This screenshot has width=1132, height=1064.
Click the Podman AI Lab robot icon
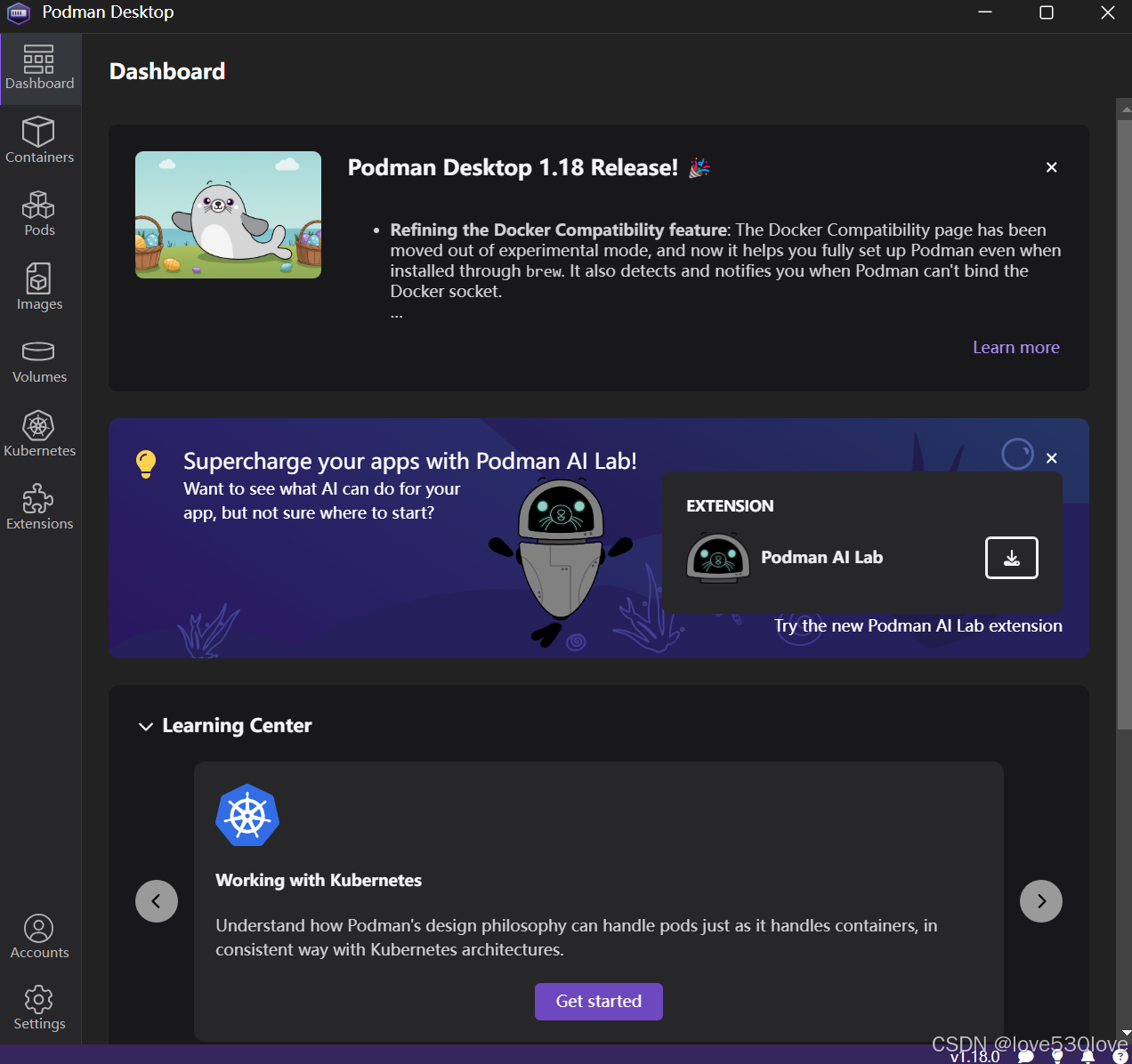[x=718, y=558]
